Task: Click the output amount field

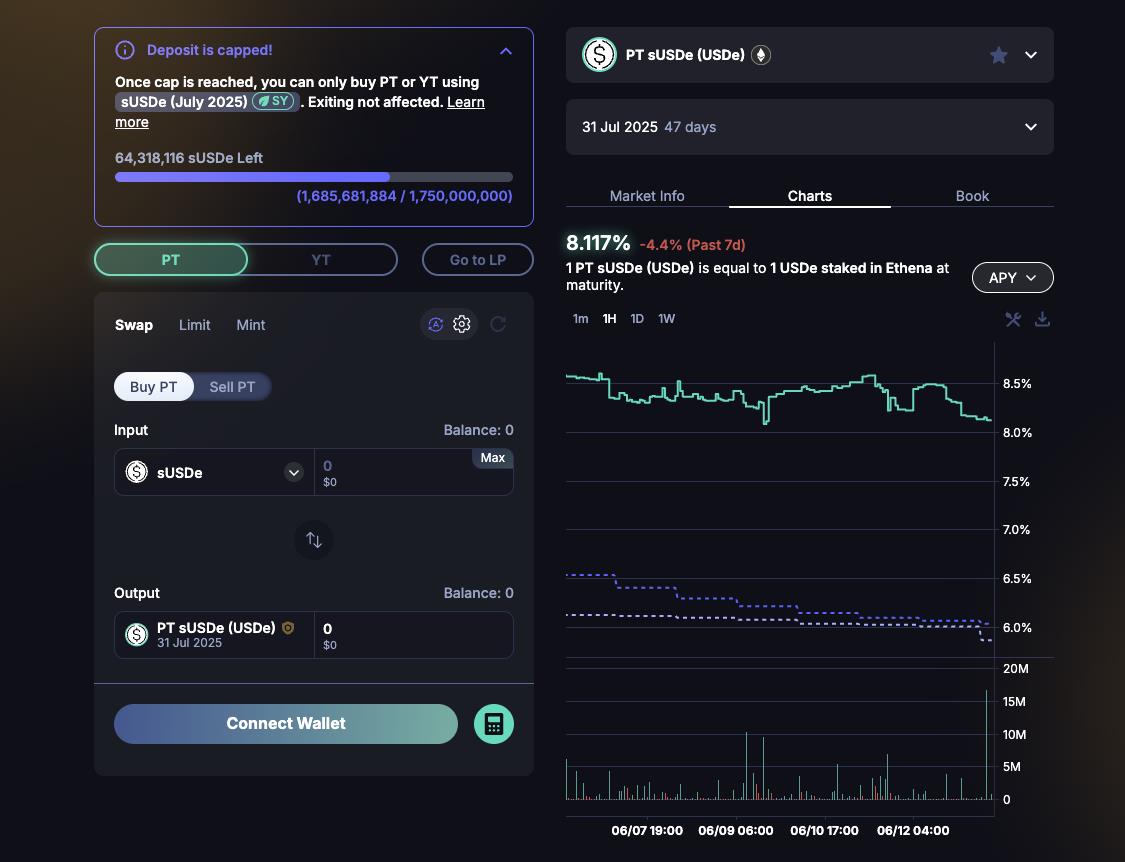Action: pos(414,635)
